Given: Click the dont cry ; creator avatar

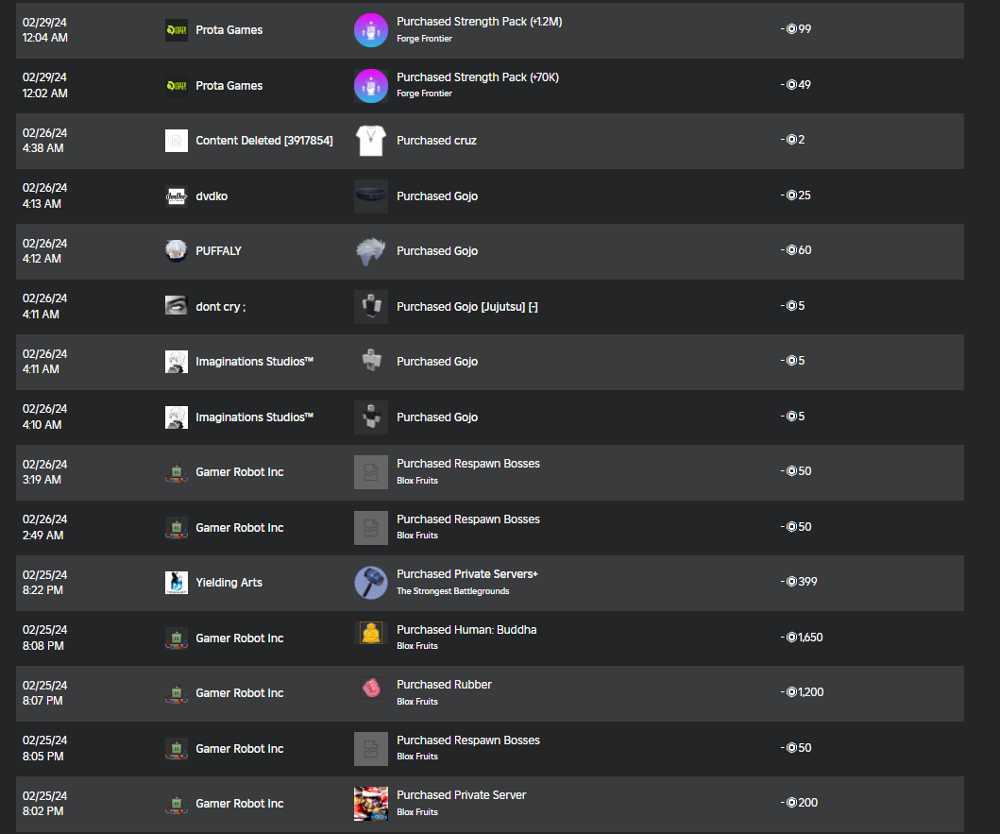Looking at the screenshot, I should [x=176, y=306].
